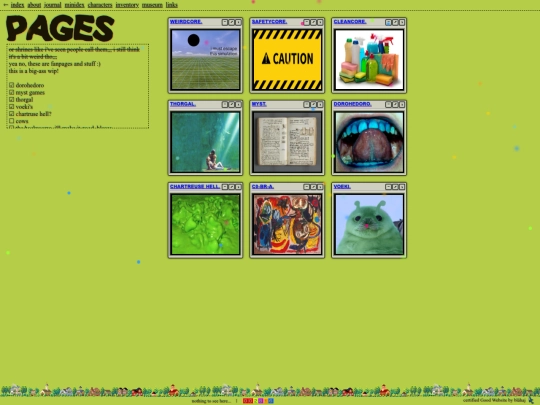540x405 pixels.
Task: Open the inventory nav link
Action: 127,5
